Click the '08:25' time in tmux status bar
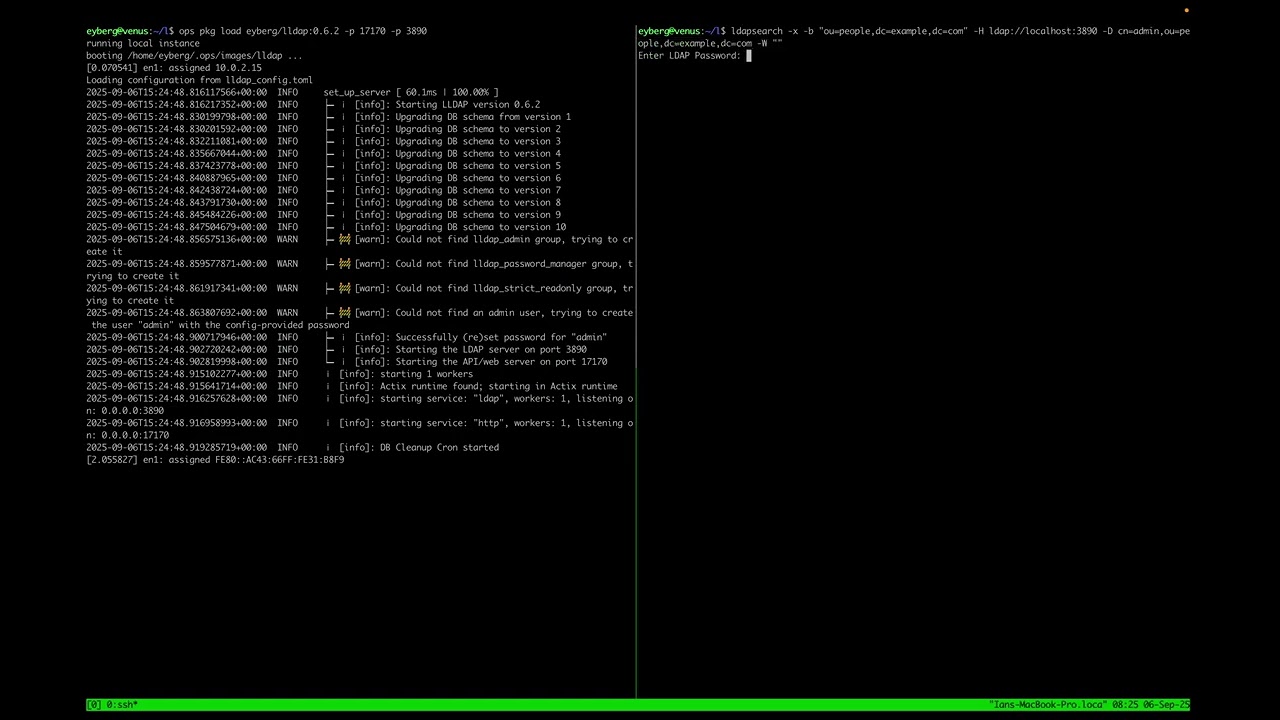 pos(1125,705)
